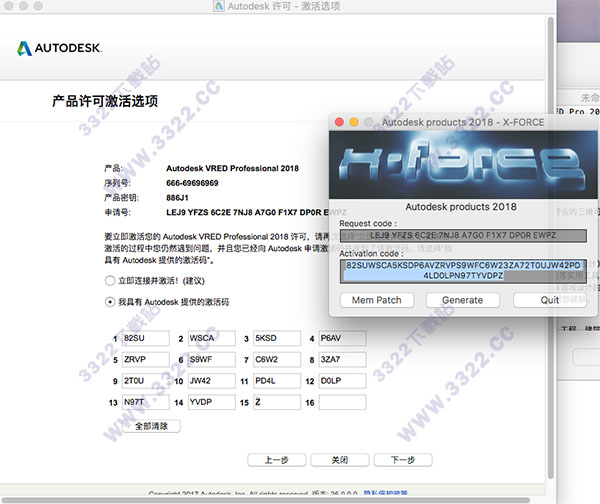This screenshot has width=600, height=504.
Task: Click the Quit button in X-FORCE
Action: point(550,300)
